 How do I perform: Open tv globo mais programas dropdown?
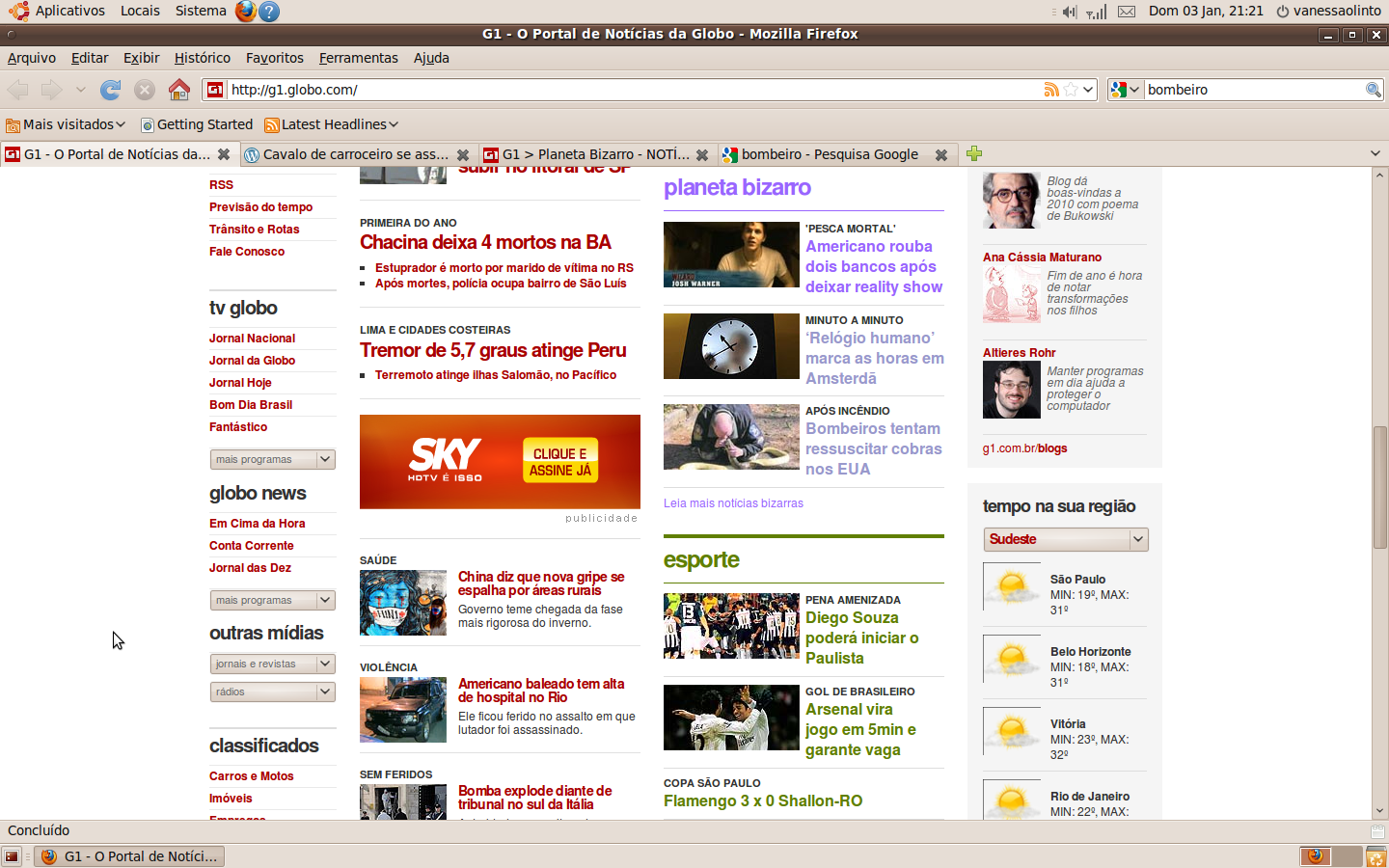(273, 459)
